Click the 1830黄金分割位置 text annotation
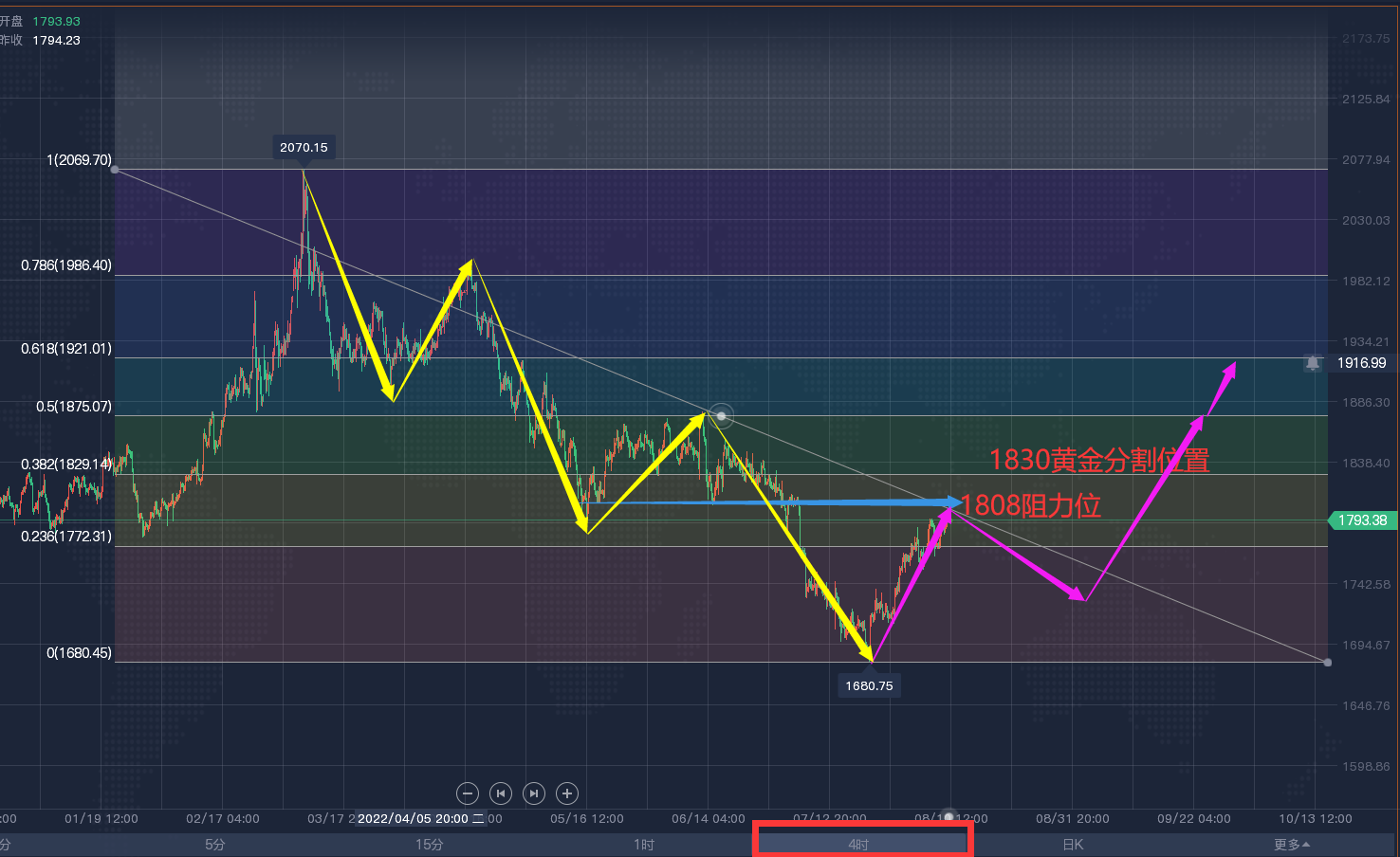1400x857 pixels. pos(1099,461)
